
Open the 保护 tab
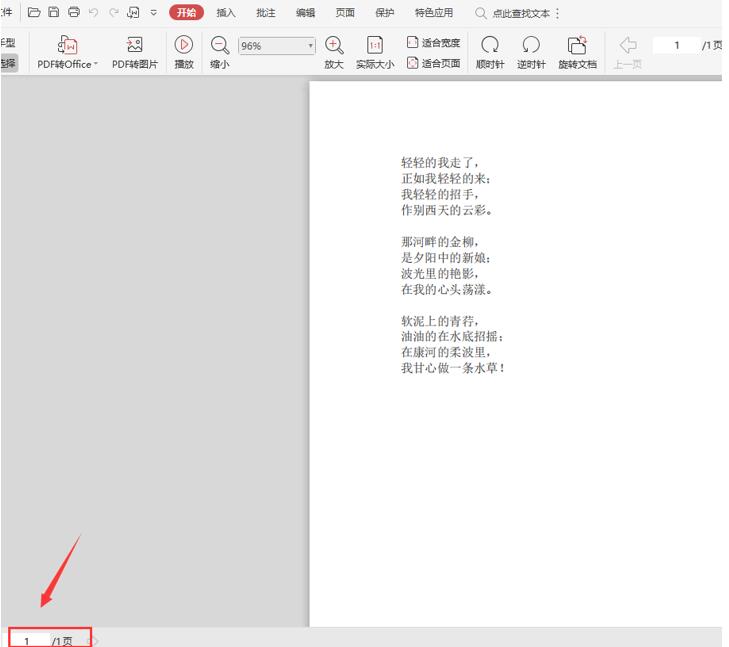point(384,13)
